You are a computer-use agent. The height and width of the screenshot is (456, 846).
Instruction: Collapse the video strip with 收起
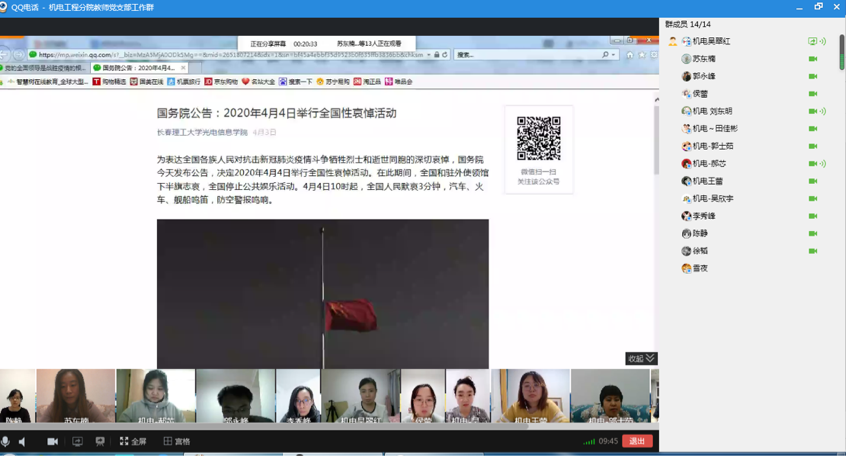click(640, 358)
